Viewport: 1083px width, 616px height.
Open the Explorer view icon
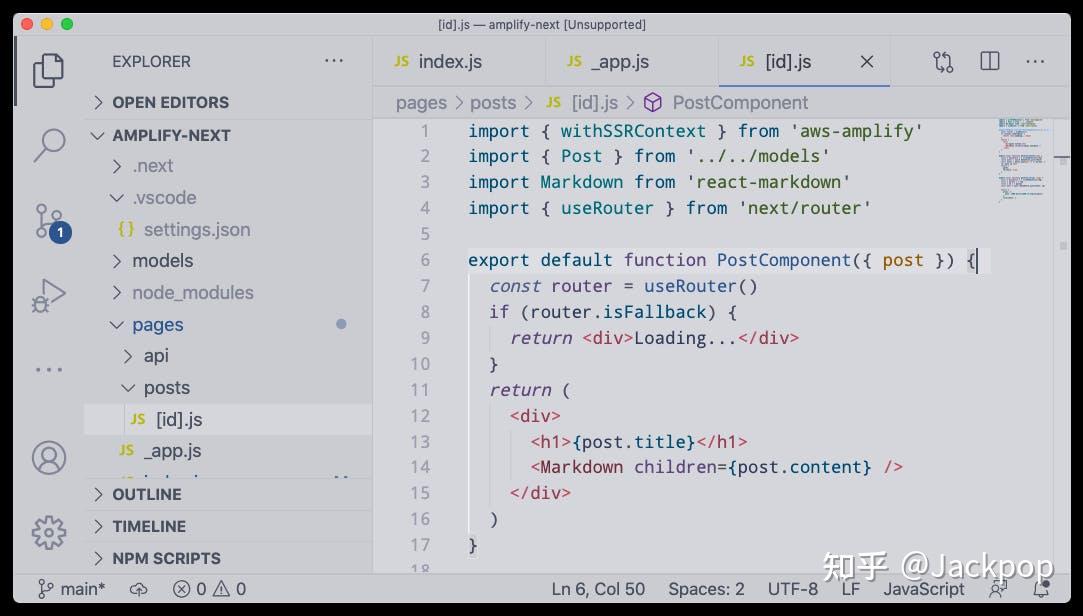48,70
